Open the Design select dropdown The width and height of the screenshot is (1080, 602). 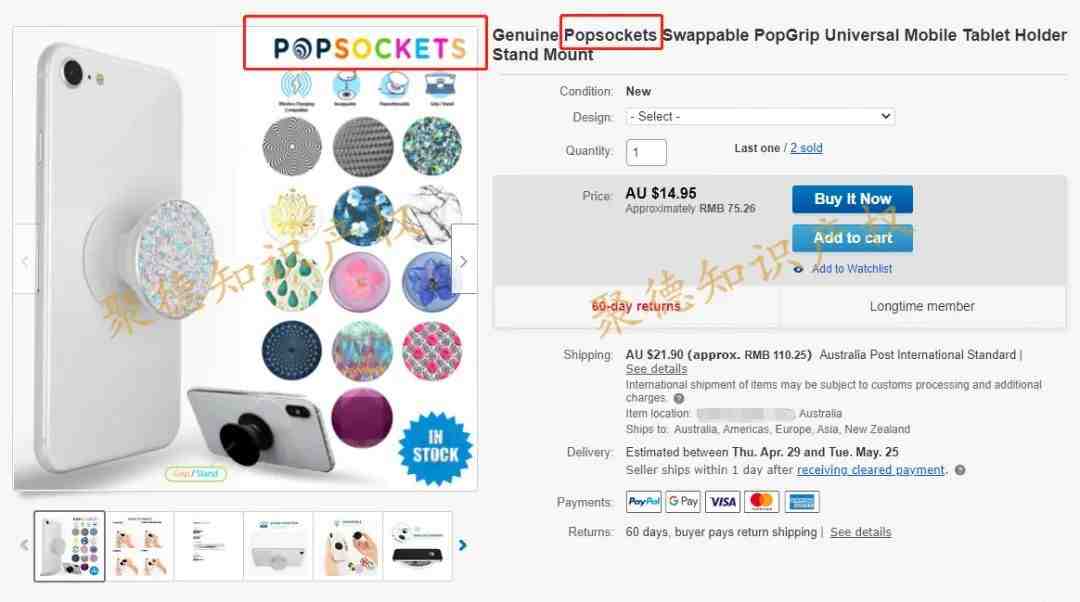[x=760, y=116]
